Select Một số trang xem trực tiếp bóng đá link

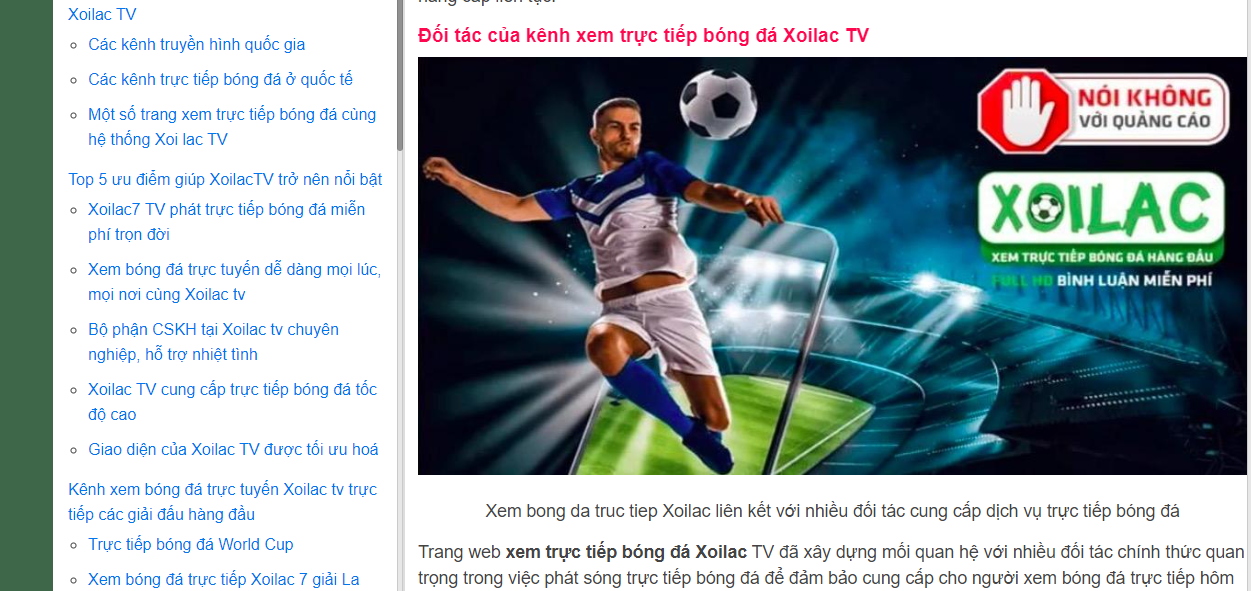click(232, 127)
